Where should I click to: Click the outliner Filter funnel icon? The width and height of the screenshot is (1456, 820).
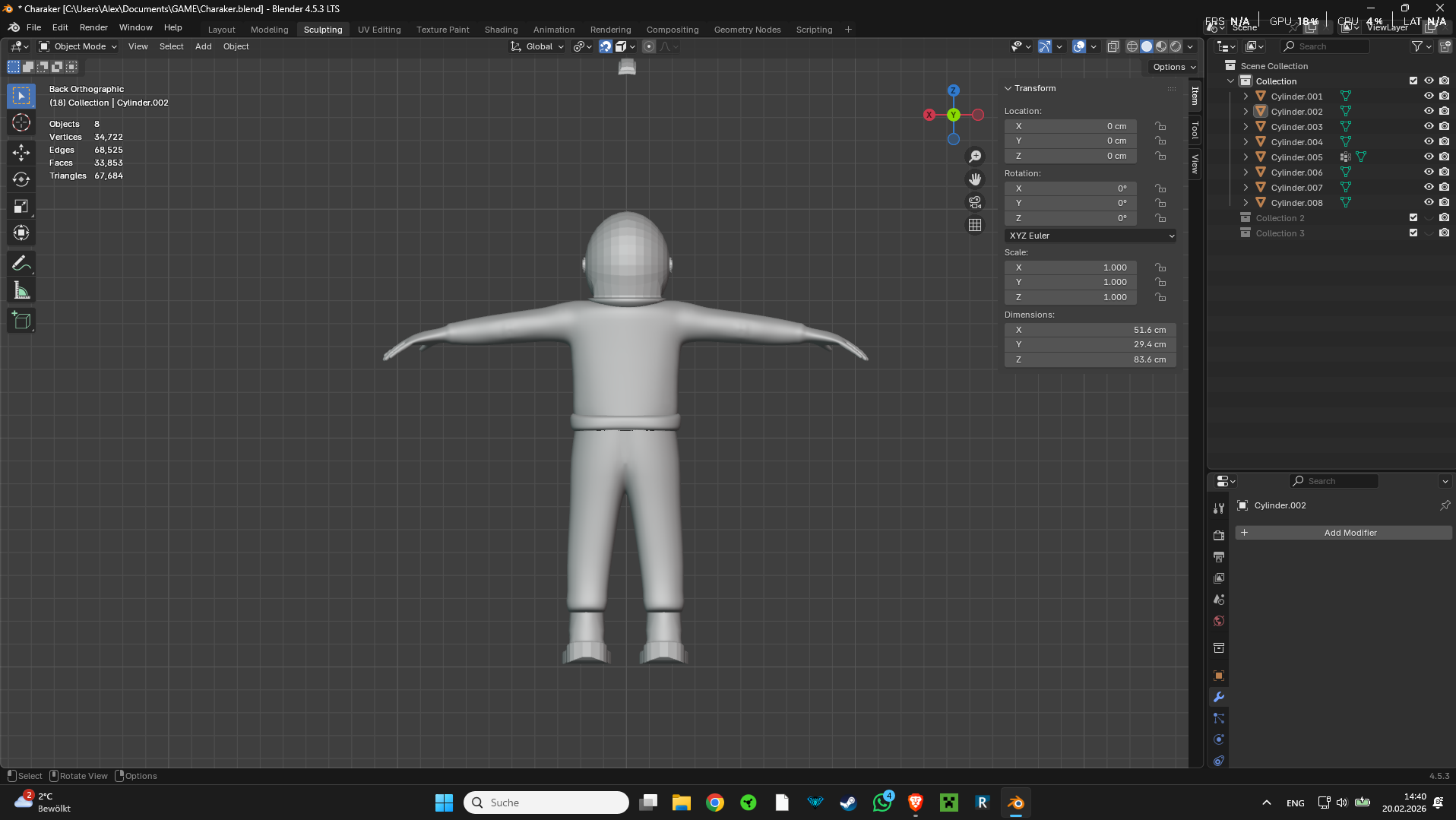[1417, 46]
